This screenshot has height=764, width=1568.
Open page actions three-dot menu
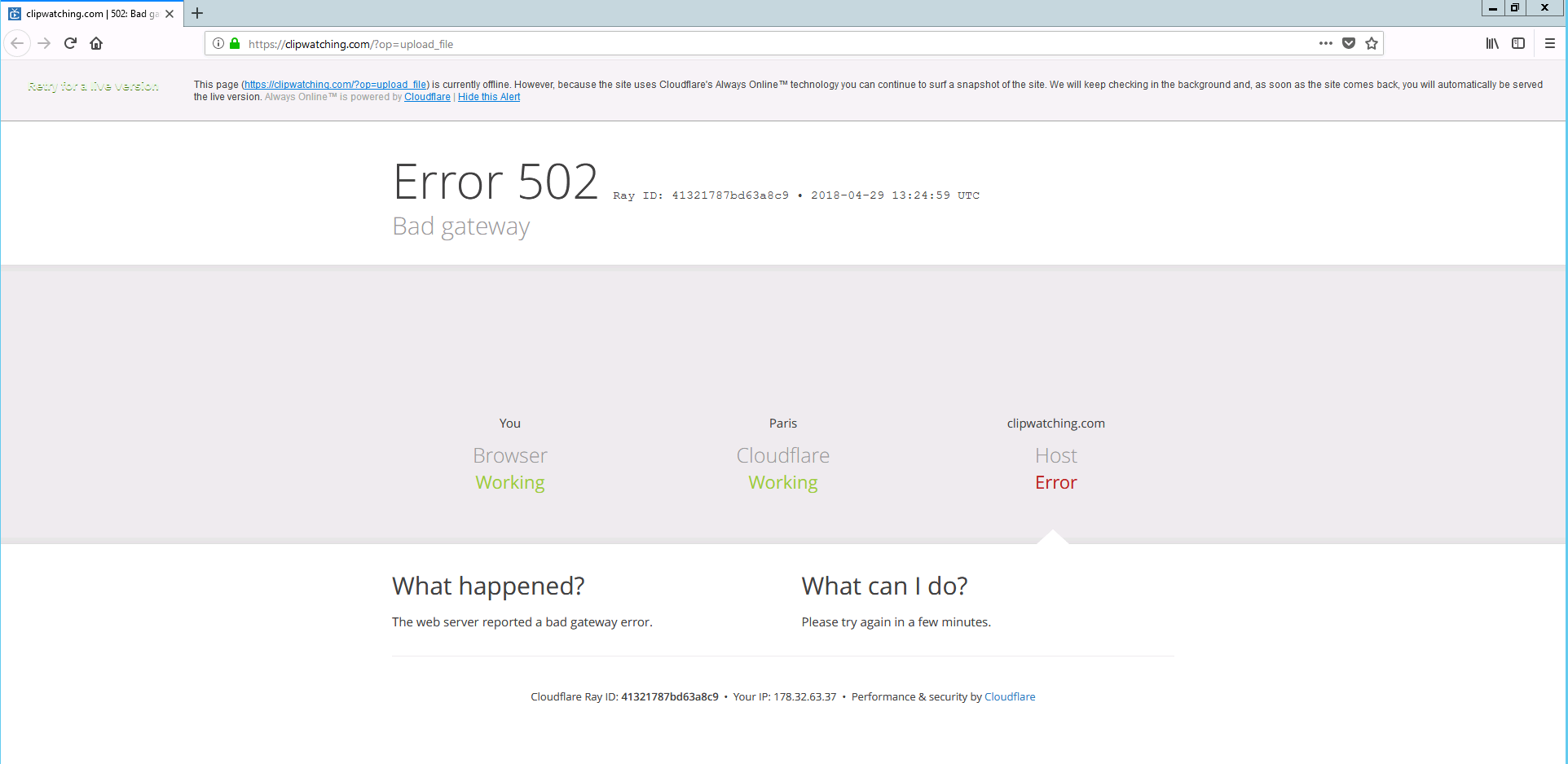(x=1326, y=43)
